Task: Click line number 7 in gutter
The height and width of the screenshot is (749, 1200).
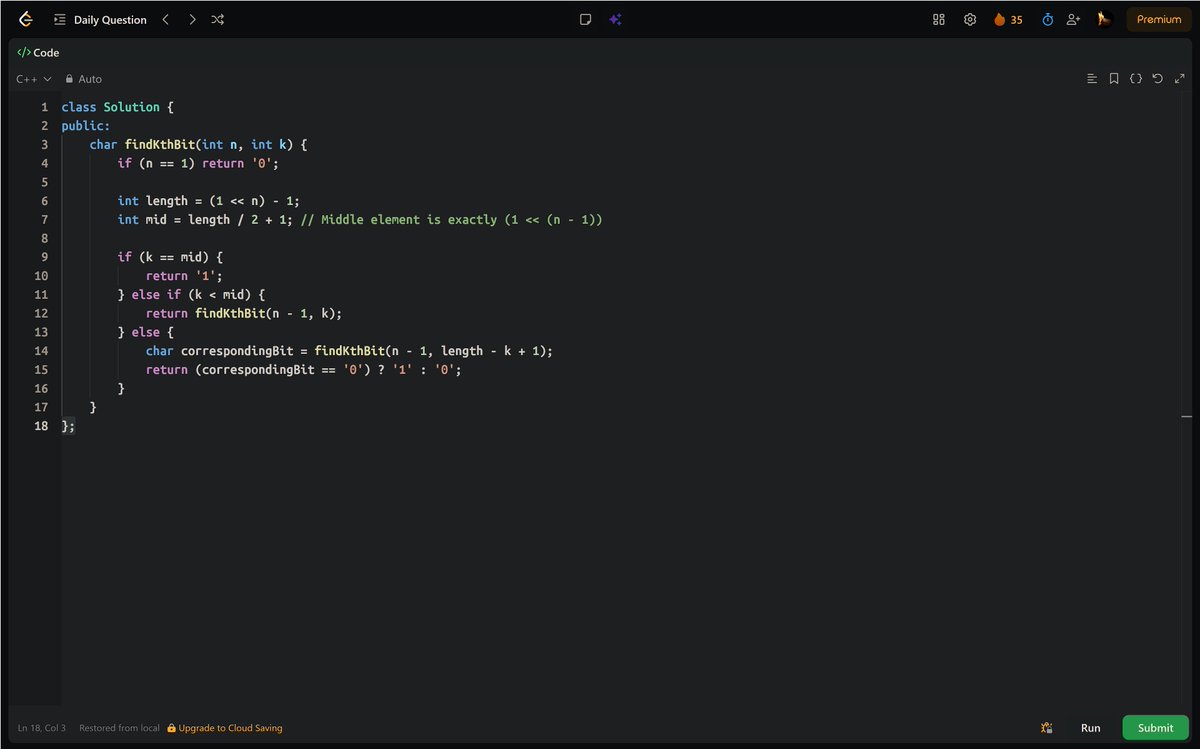Action: click(x=44, y=219)
